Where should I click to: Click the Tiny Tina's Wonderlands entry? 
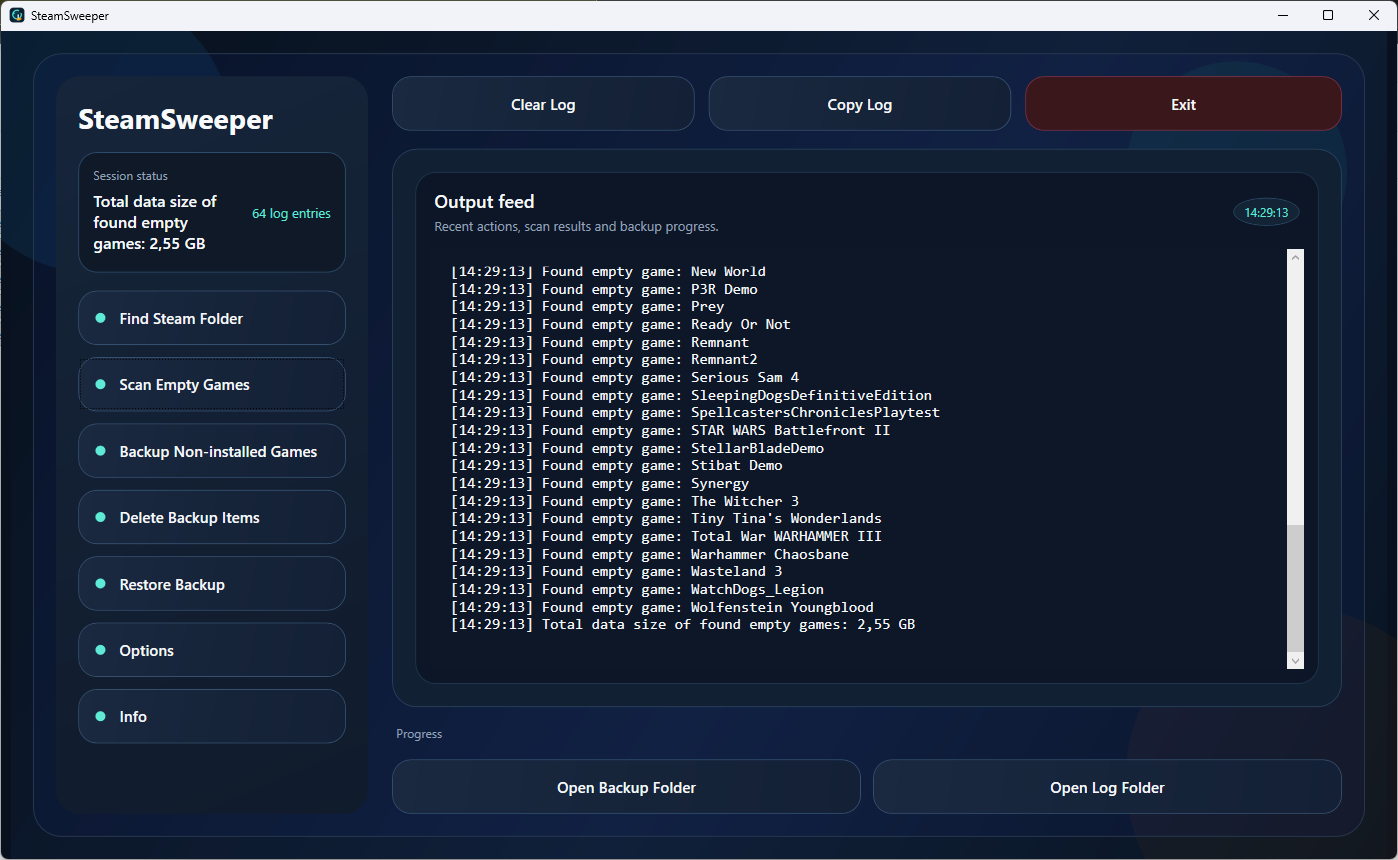(x=666, y=518)
